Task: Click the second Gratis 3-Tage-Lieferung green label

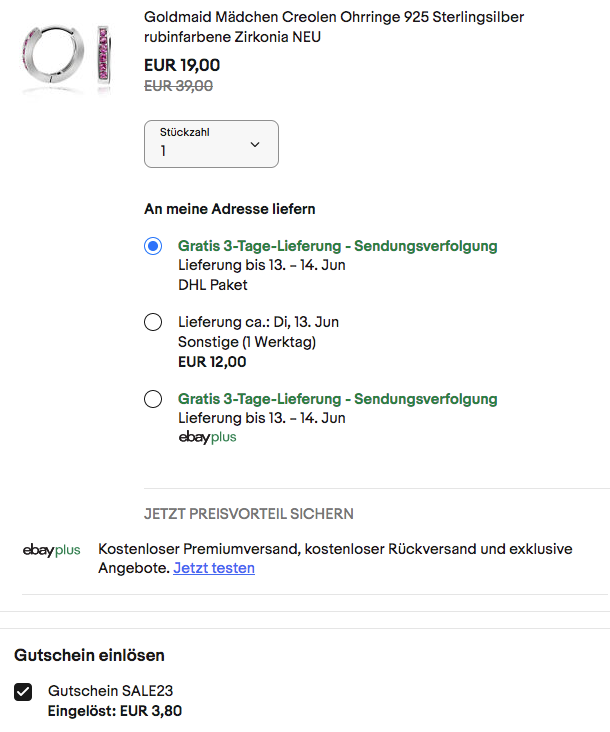Action: coord(337,399)
